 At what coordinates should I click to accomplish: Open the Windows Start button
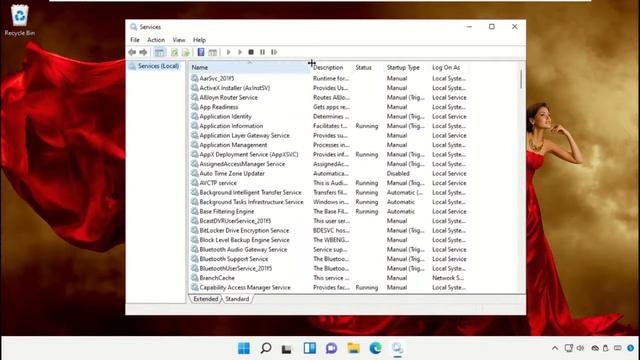[x=244, y=348]
